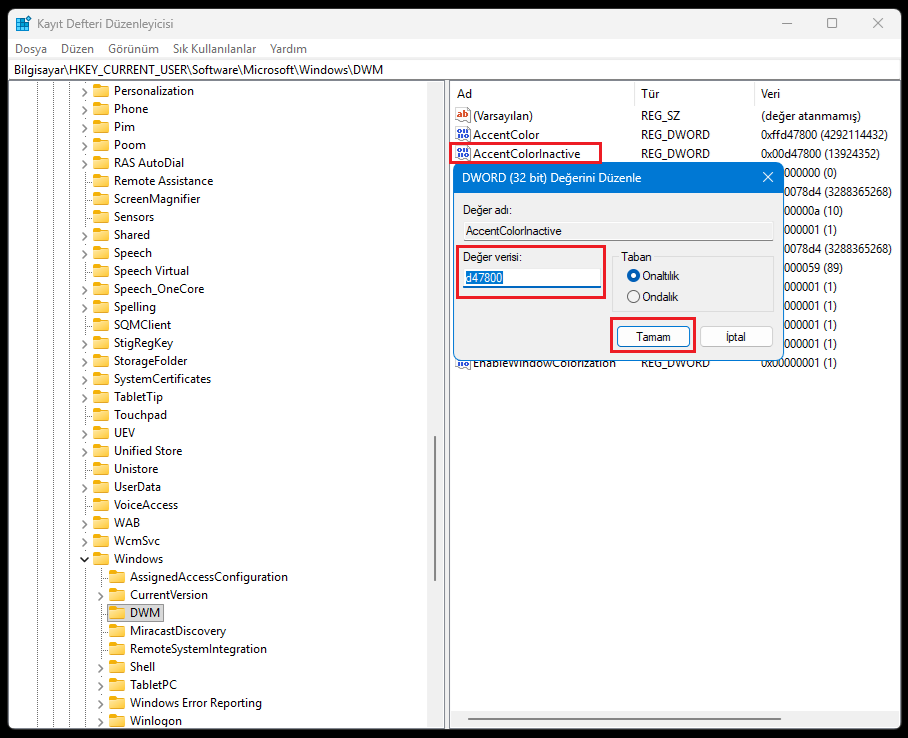Screen dimensions: 908x738
Task: Open the Yardım menu
Action: [288, 49]
